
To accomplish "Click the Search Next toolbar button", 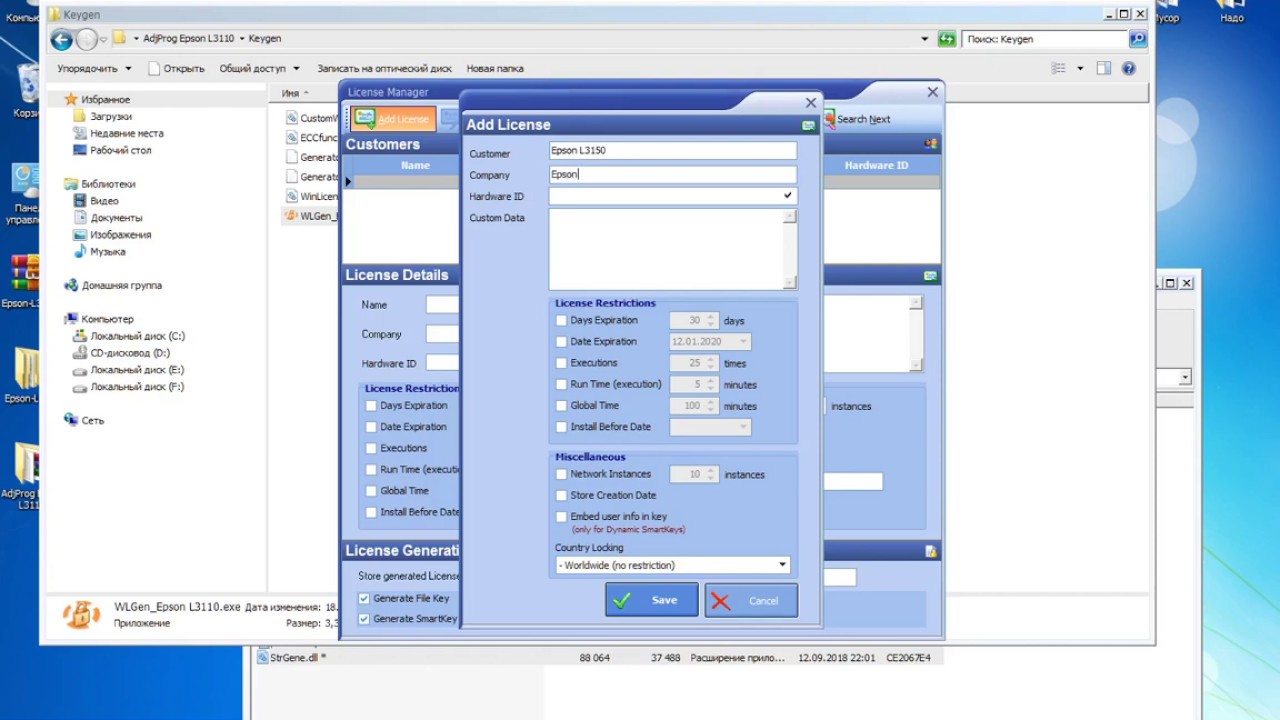I will click(856, 119).
